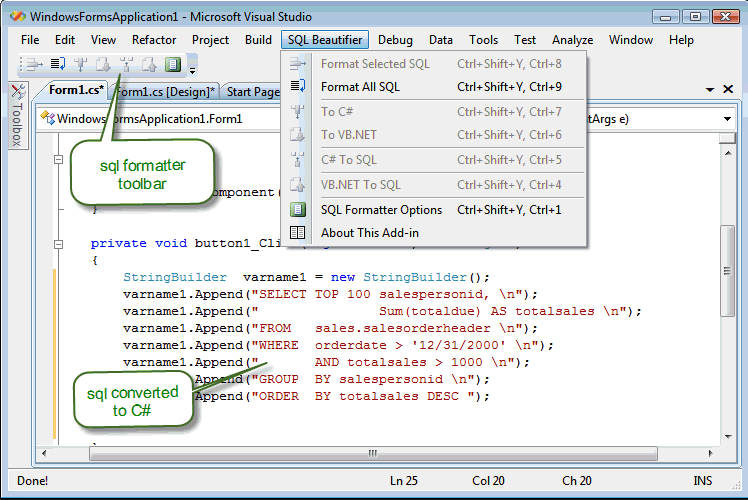Click 'StringBuilder varname1' code line
This screenshot has height=500, width=748.
tap(306, 277)
